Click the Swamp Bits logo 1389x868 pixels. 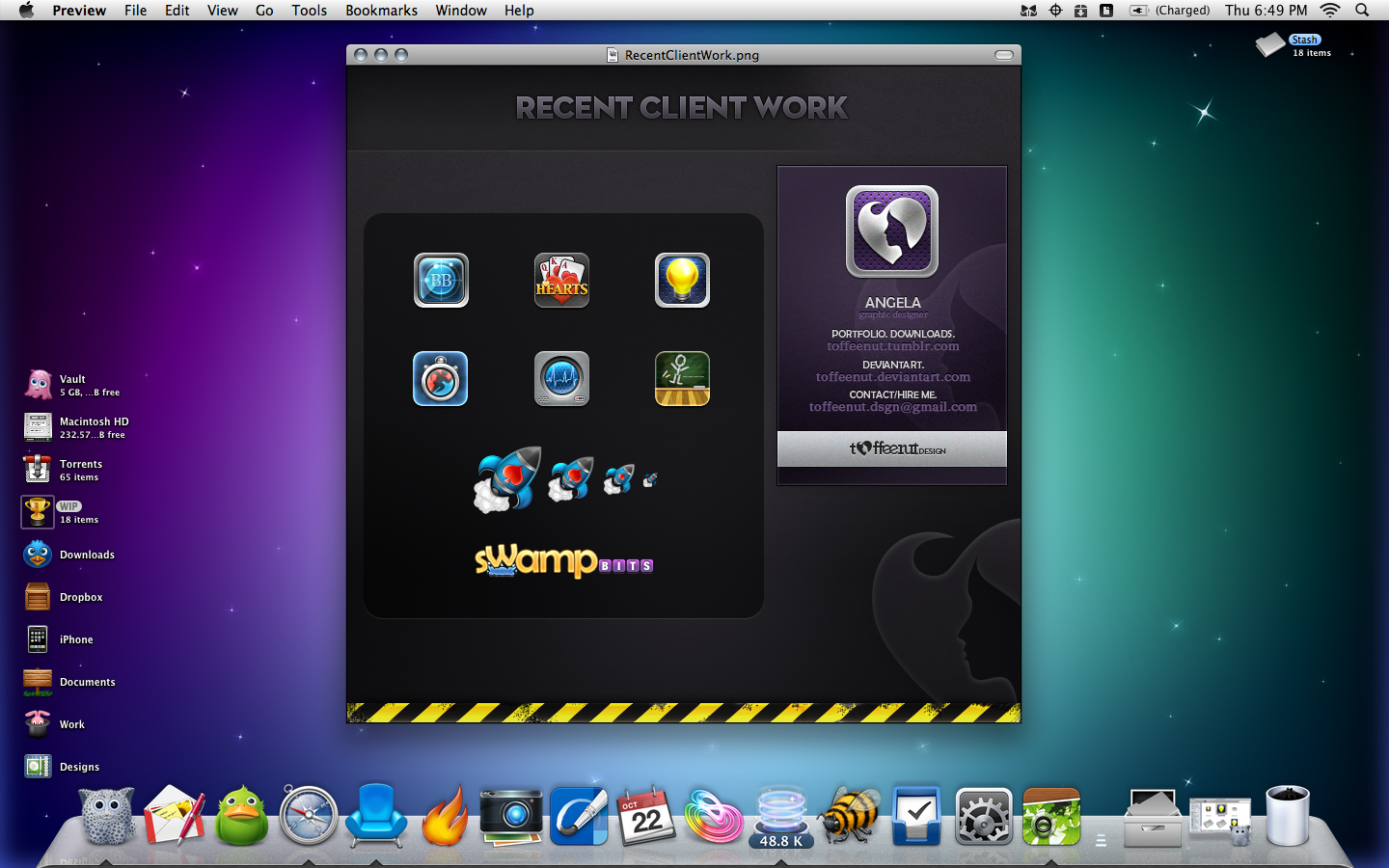(563, 560)
